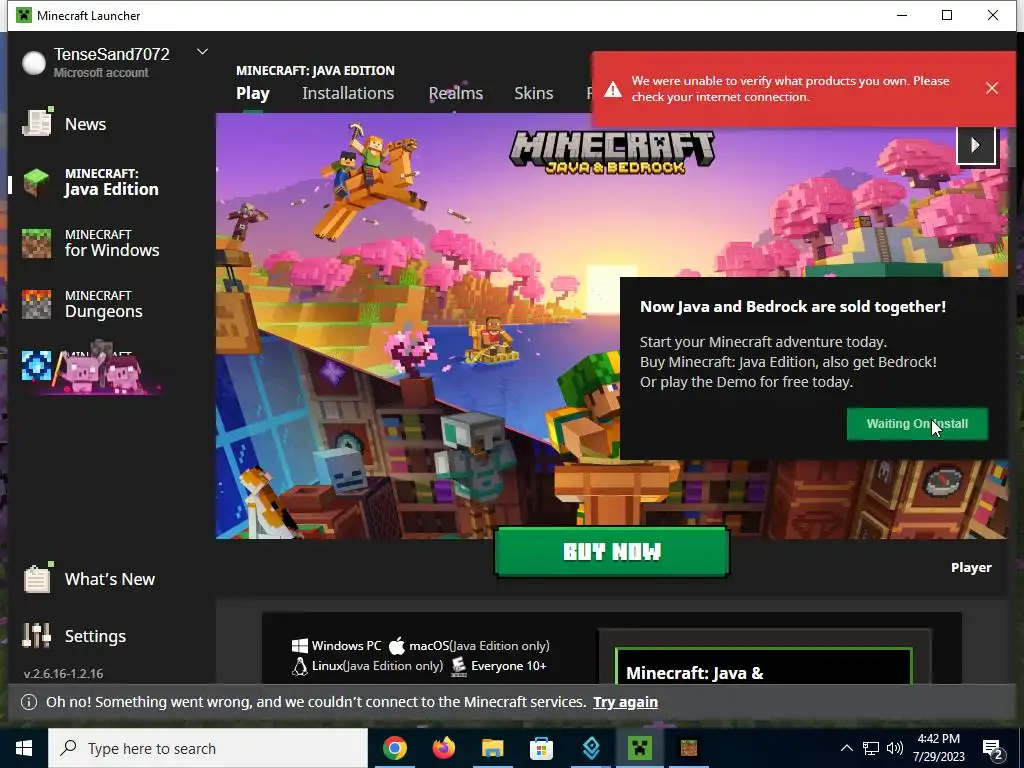Screen dimensions: 1024x768
Task: Switch to the Skins tab
Action: [534, 93]
